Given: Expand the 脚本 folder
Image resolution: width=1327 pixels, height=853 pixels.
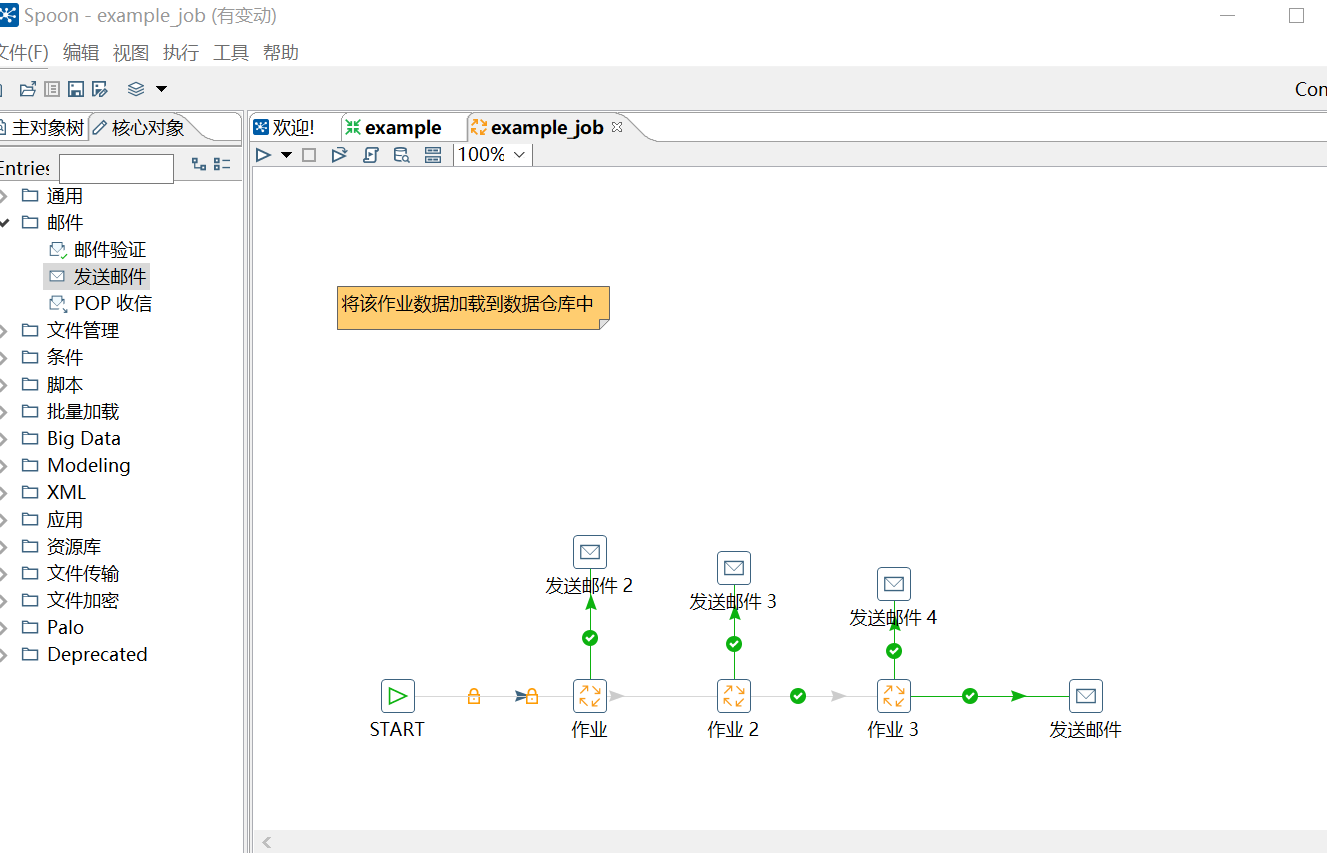Looking at the screenshot, I should pos(4,385).
